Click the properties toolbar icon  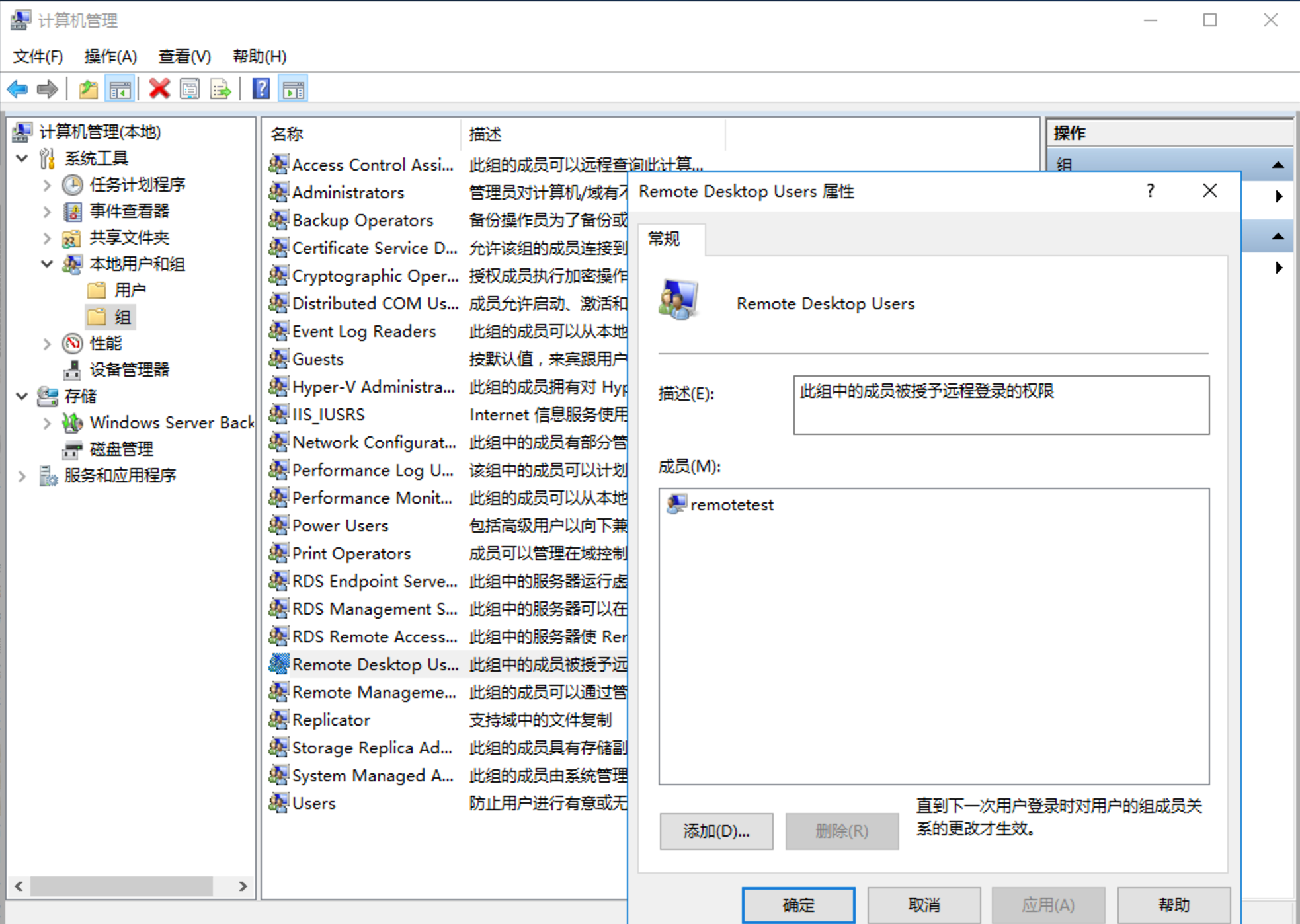[x=190, y=89]
